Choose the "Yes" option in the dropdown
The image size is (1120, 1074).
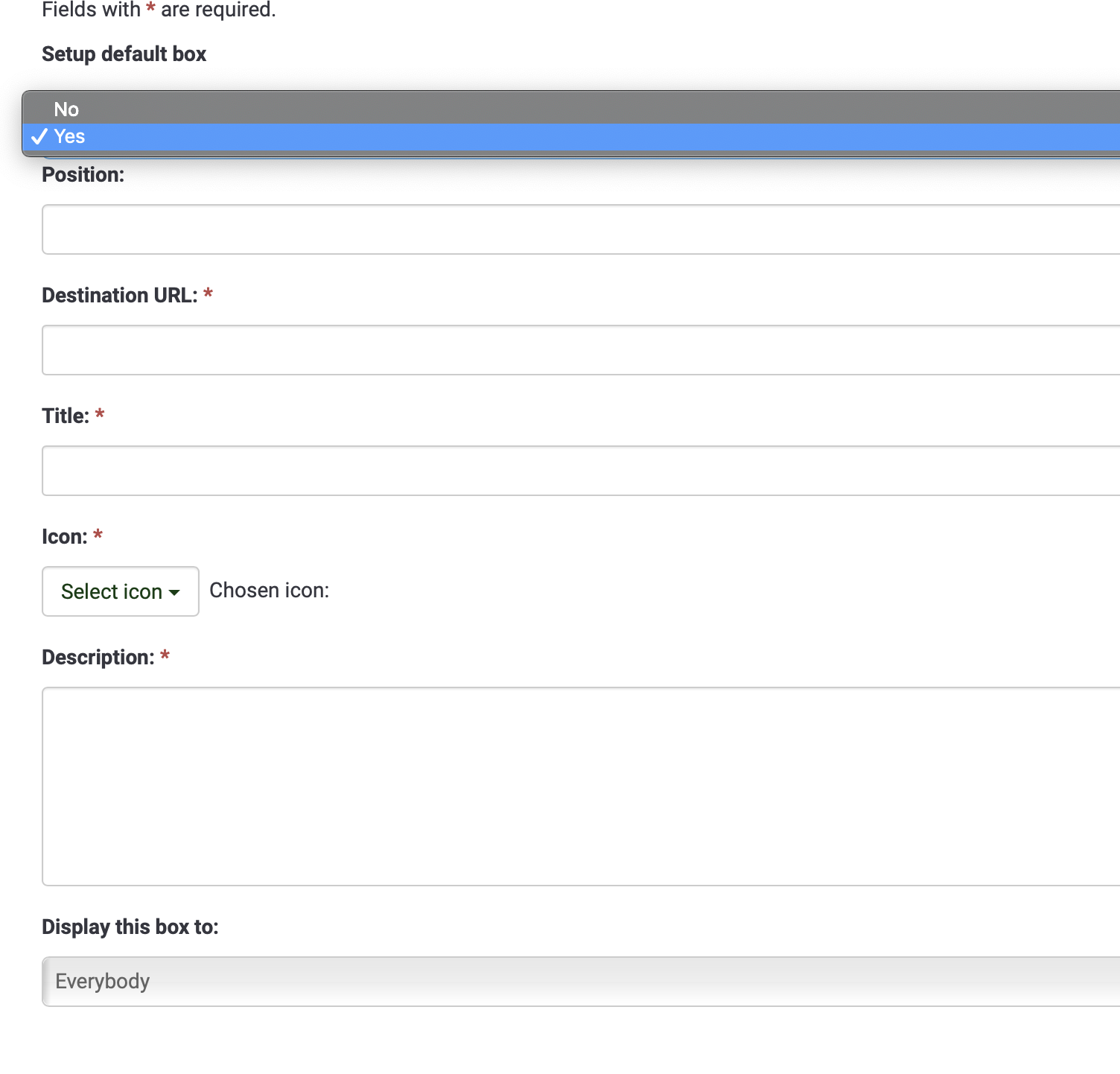coord(69,137)
